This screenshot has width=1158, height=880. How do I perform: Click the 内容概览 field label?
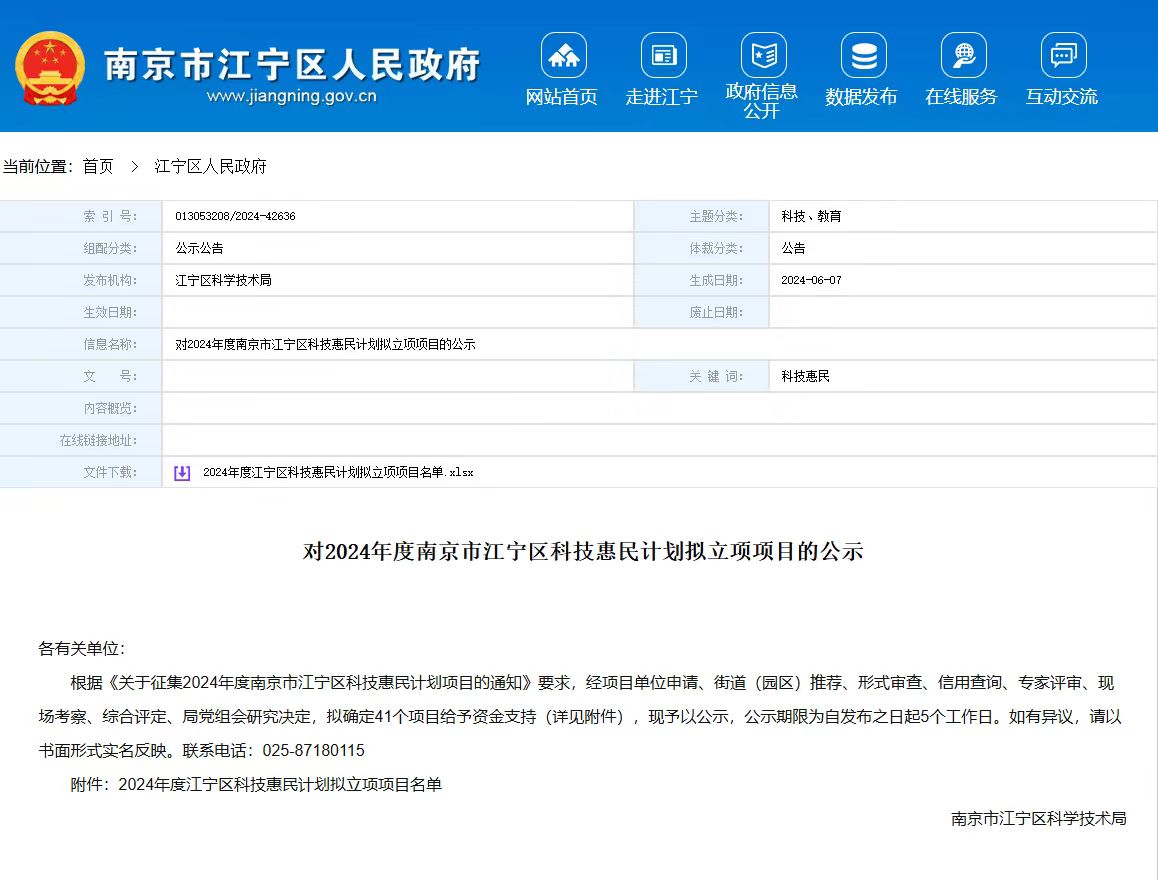point(110,408)
